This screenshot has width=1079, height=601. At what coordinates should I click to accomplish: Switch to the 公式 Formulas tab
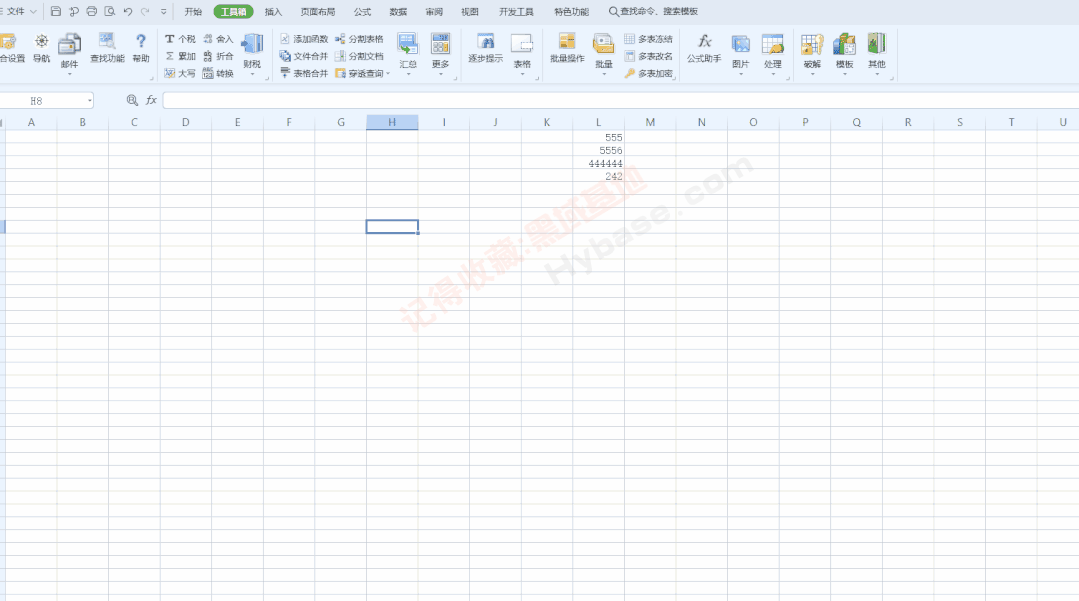point(362,12)
